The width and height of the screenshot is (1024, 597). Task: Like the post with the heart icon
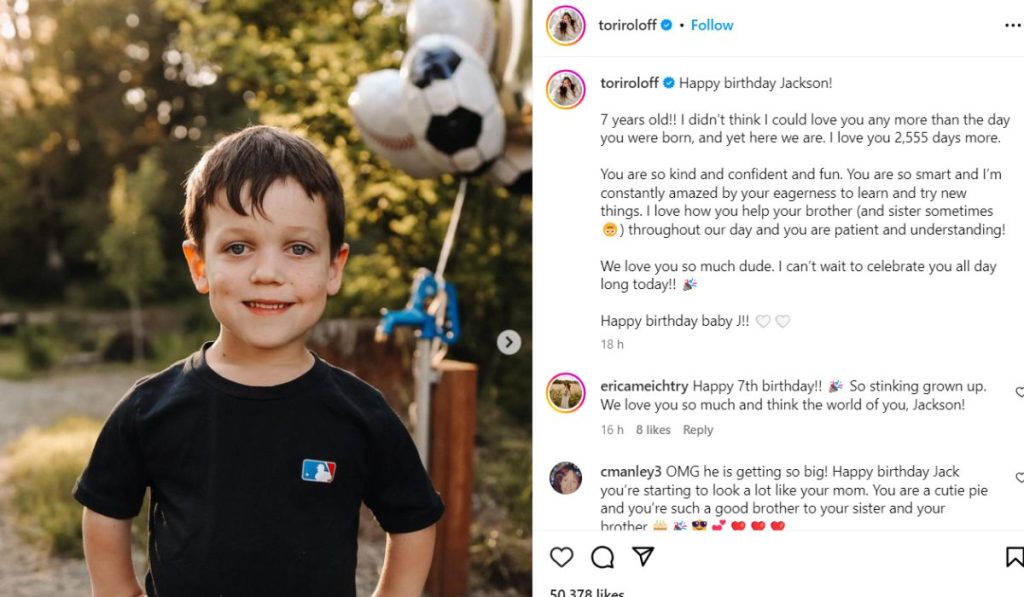562,557
